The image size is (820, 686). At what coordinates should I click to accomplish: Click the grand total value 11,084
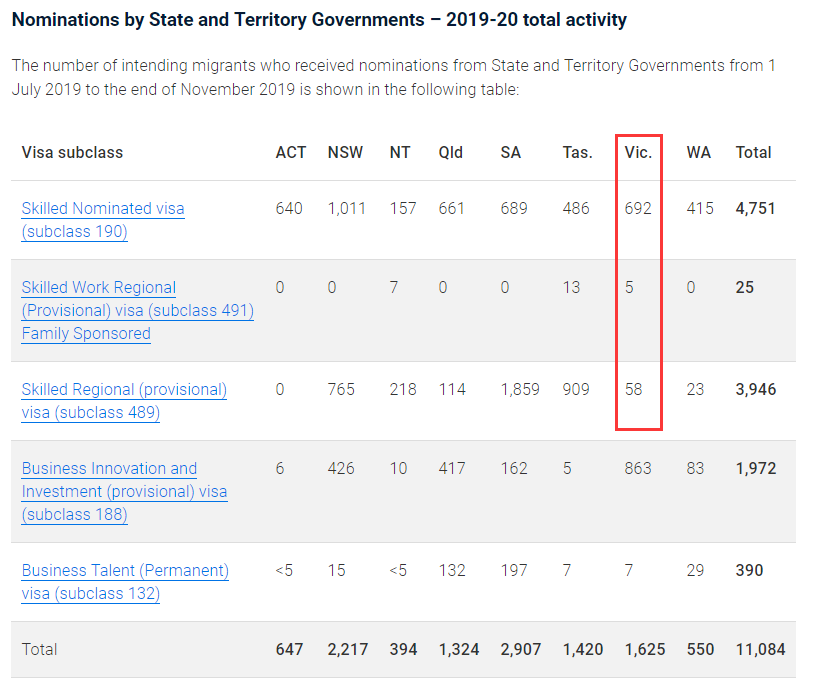click(760, 650)
